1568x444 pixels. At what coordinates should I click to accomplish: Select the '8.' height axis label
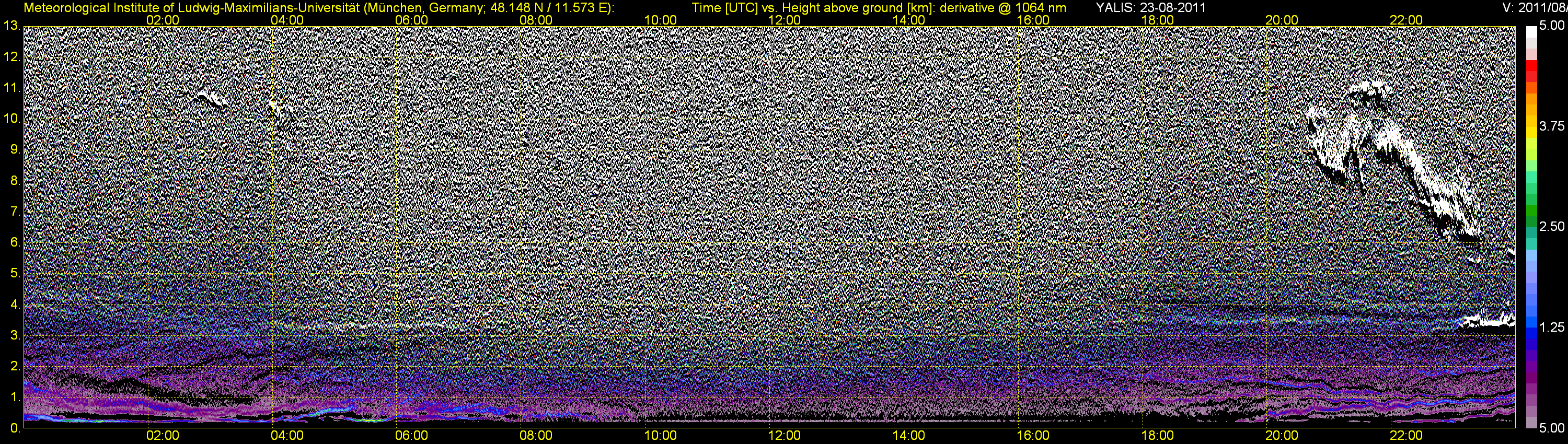pyautogui.click(x=15, y=181)
